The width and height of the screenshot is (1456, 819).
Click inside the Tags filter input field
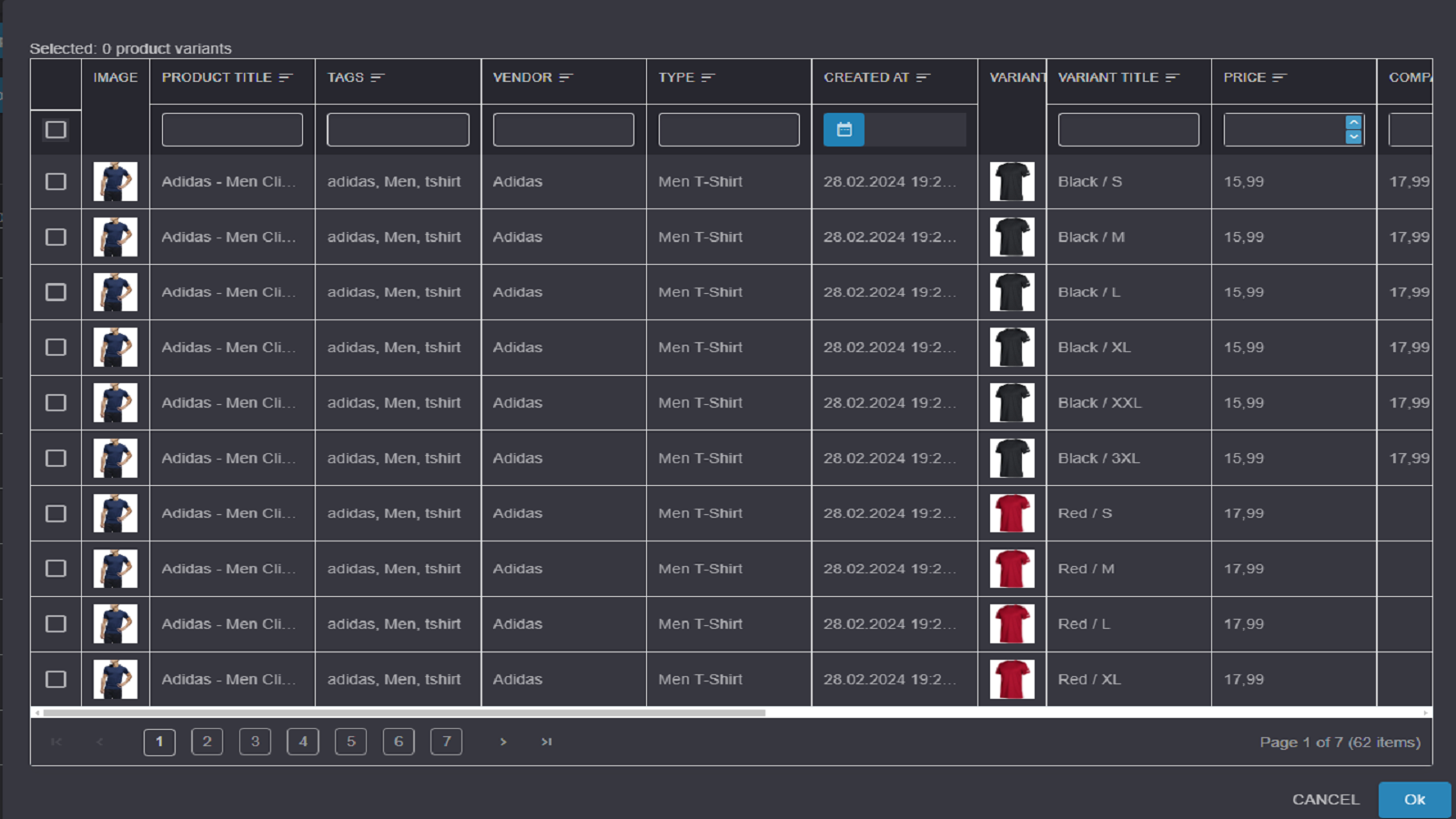click(397, 129)
